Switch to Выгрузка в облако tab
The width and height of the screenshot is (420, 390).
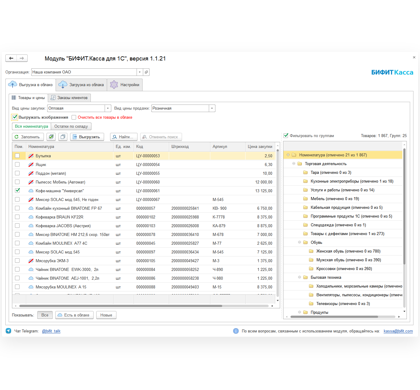pyautogui.click(x=31, y=85)
